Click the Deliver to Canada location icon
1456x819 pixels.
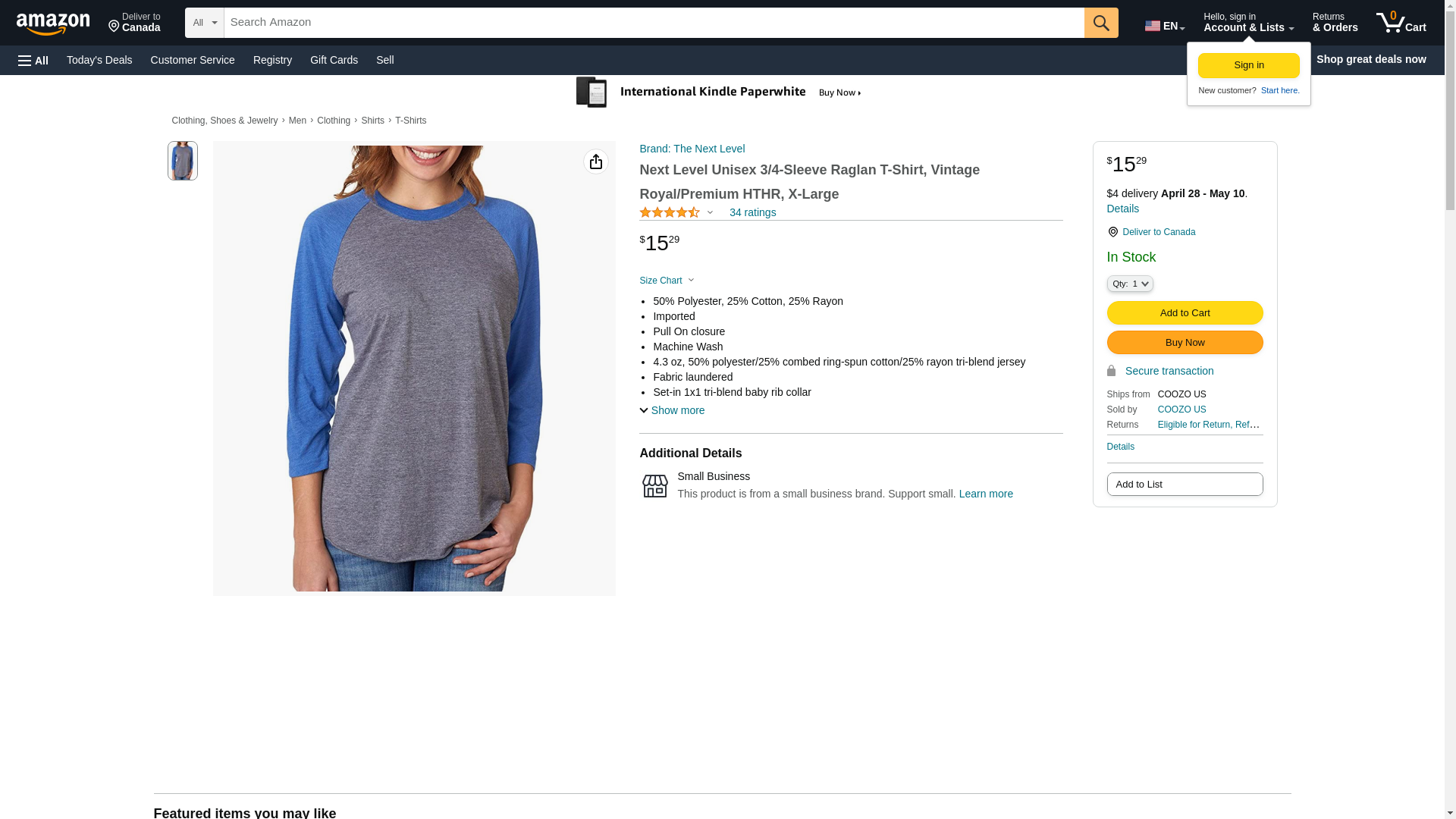click(x=1112, y=232)
